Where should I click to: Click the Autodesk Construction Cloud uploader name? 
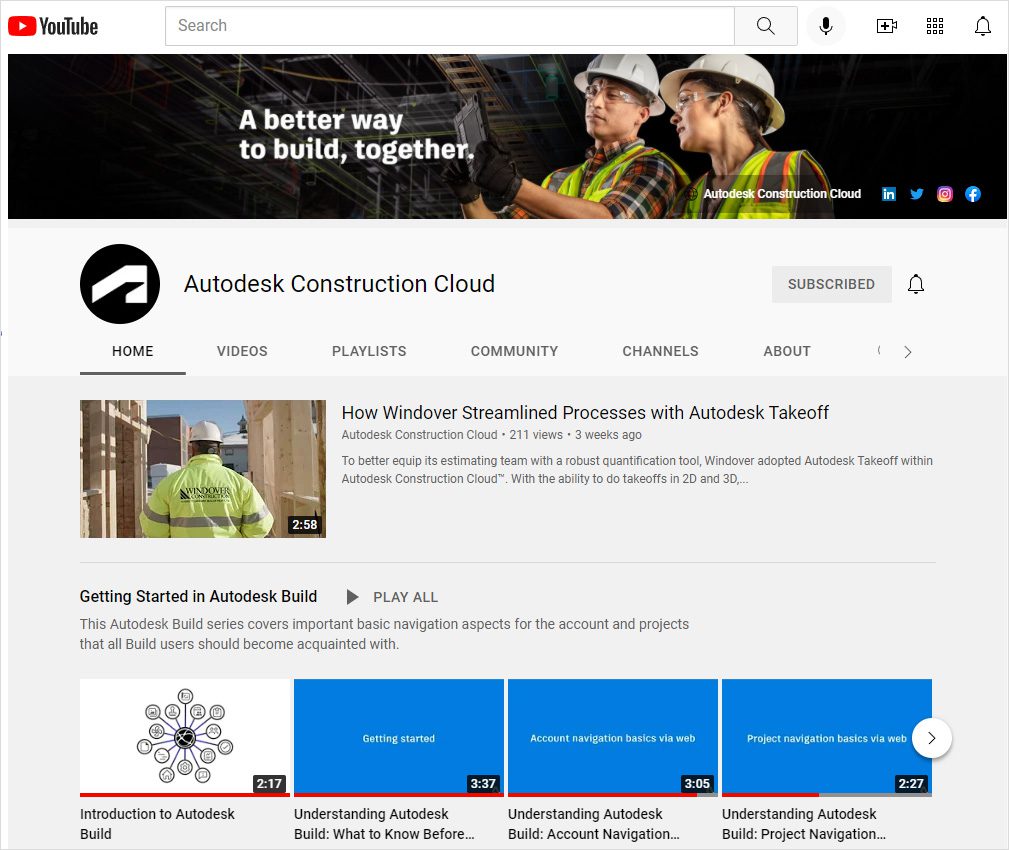(x=420, y=435)
